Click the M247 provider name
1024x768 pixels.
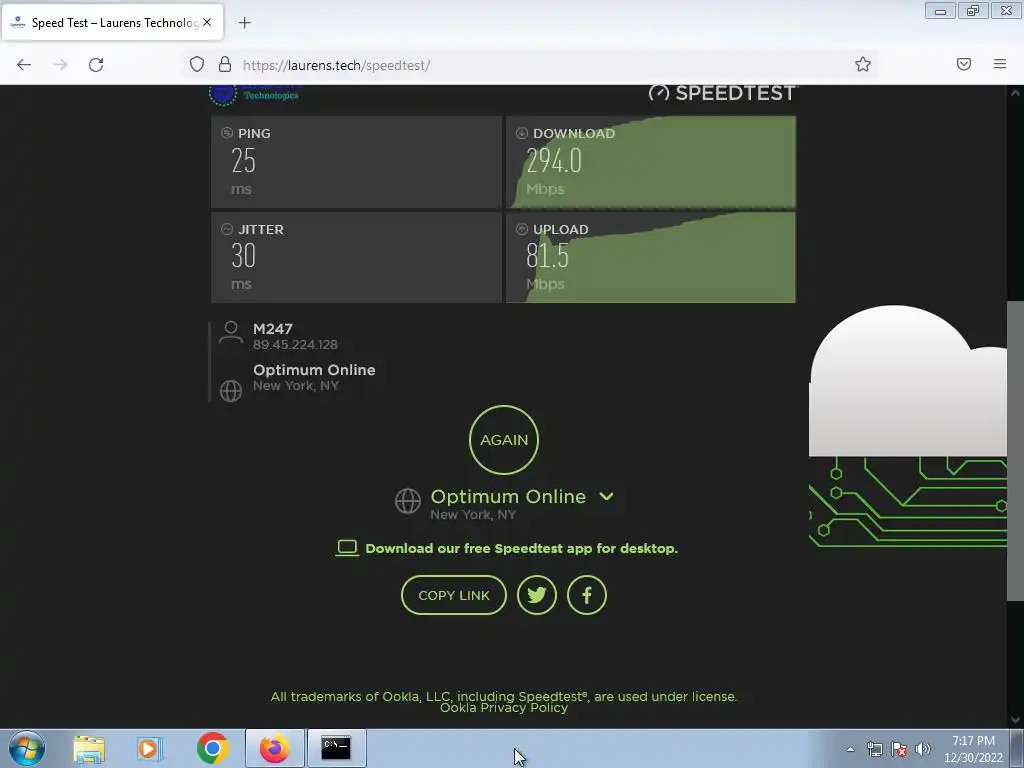click(x=272, y=328)
